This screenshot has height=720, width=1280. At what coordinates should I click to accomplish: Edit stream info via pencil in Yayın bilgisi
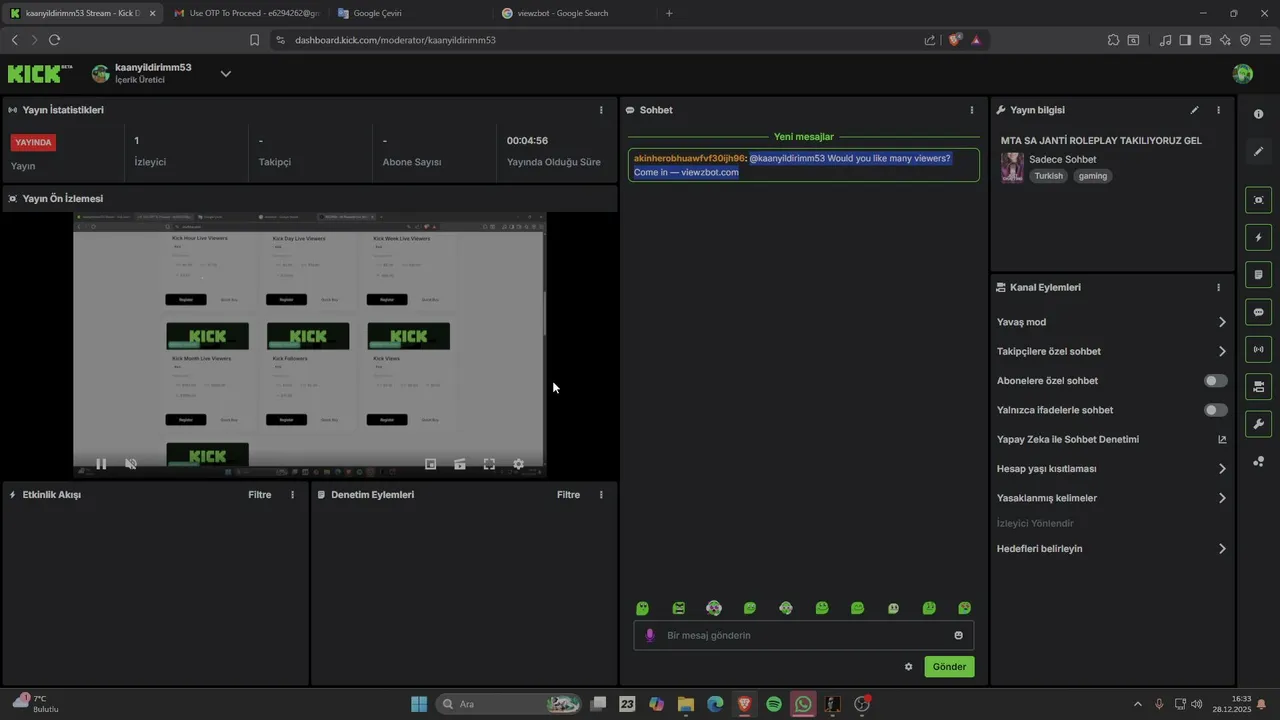(x=1194, y=110)
